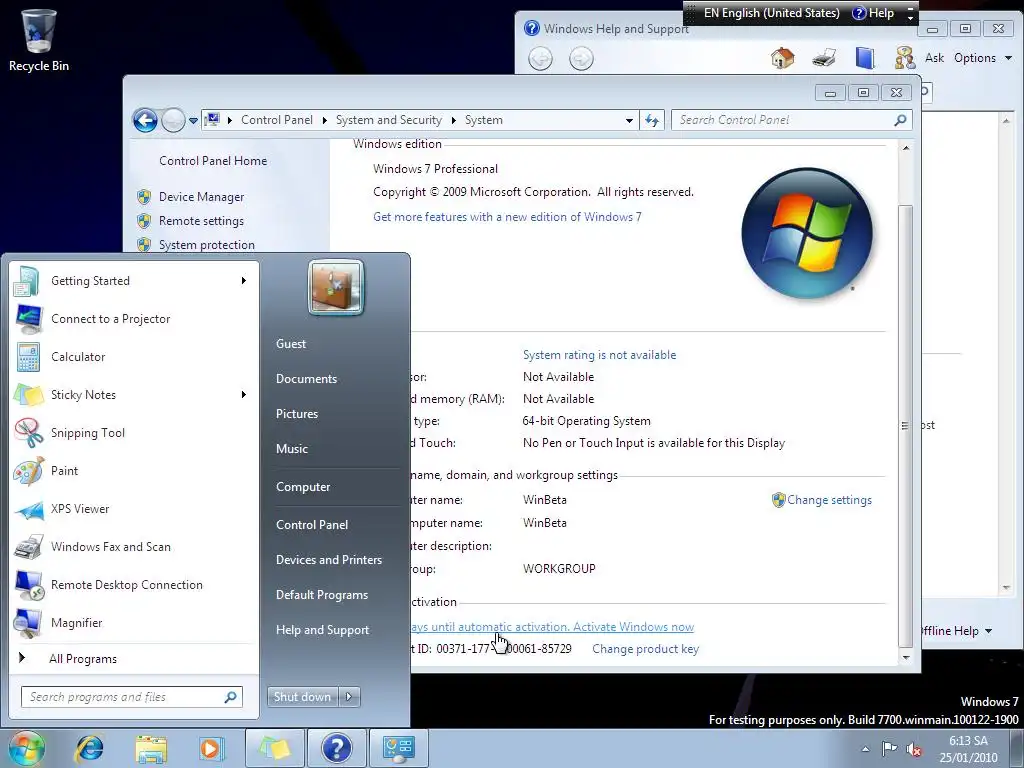Open the Recycle Bin desktop icon

coord(39,39)
